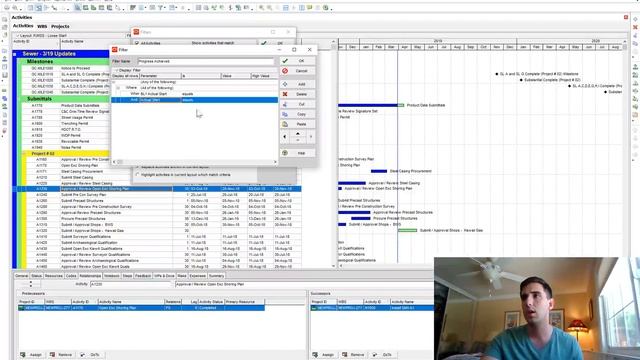Move filter row up with the arrow

coord(298,134)
